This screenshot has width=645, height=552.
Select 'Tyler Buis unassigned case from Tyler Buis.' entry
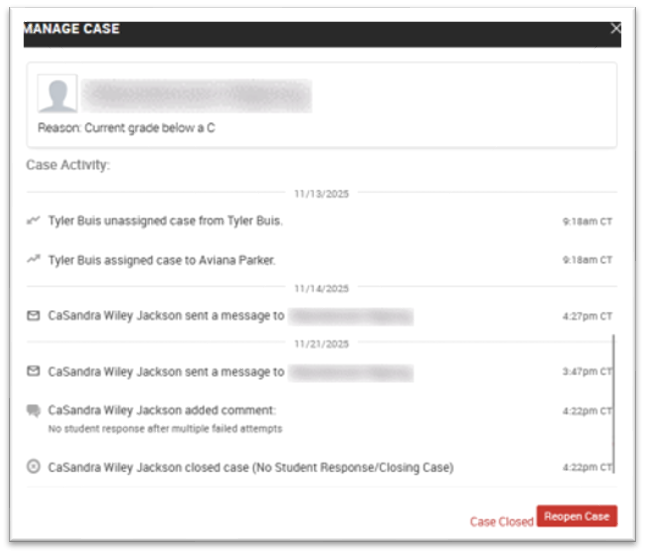pos(165,221)
